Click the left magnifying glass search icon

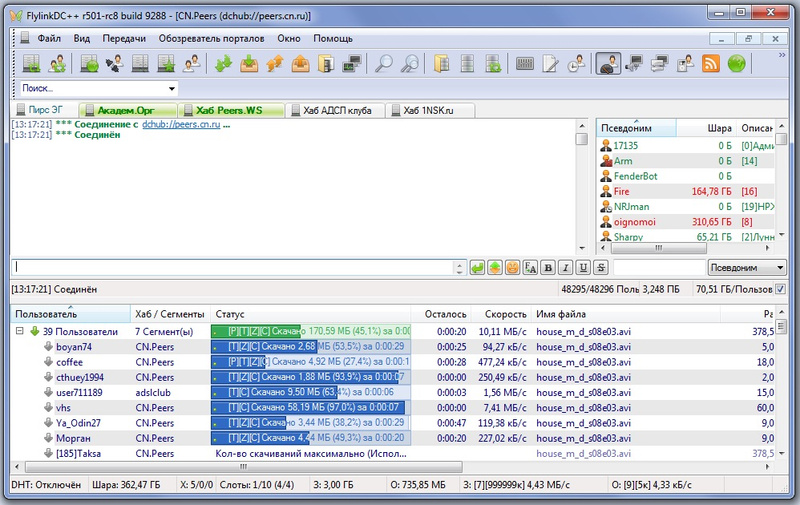point(383,64)
